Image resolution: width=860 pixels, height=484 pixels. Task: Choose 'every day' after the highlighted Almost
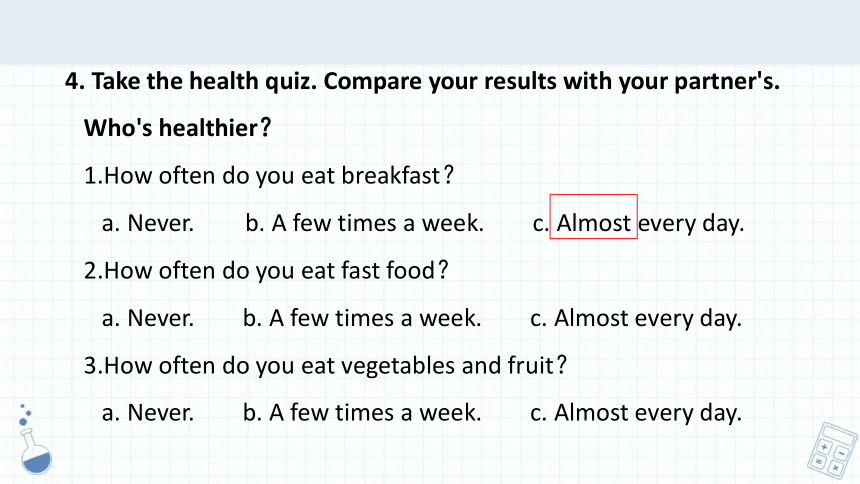[691, 224]
